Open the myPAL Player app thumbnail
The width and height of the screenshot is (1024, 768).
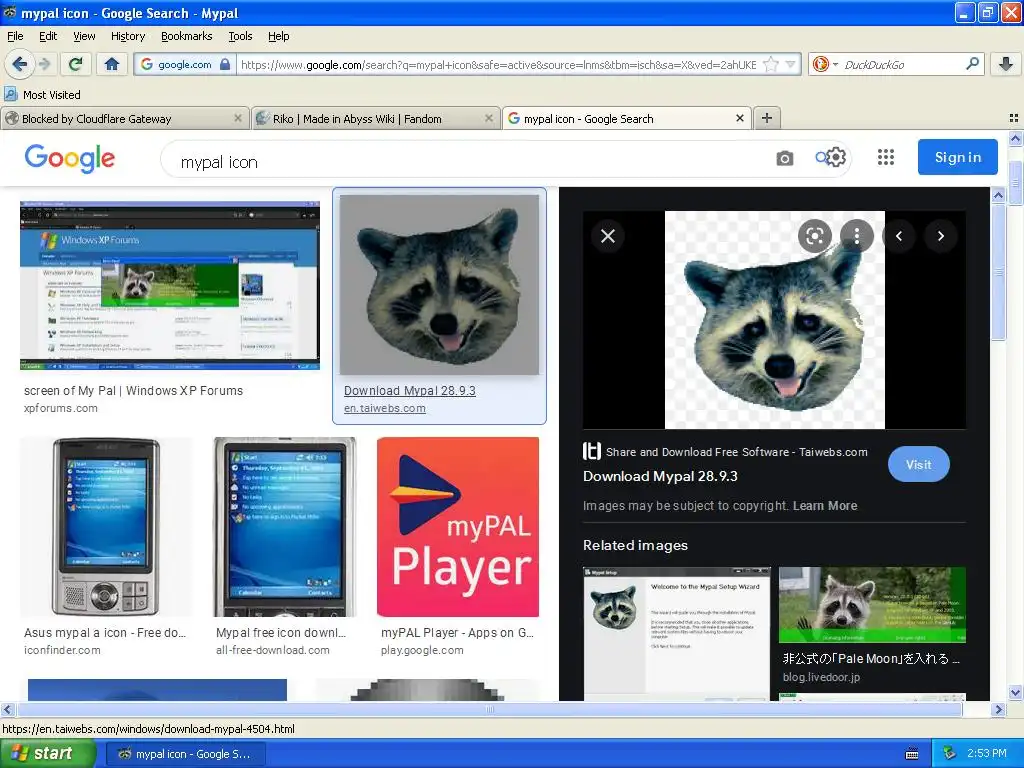pos(458,527)
